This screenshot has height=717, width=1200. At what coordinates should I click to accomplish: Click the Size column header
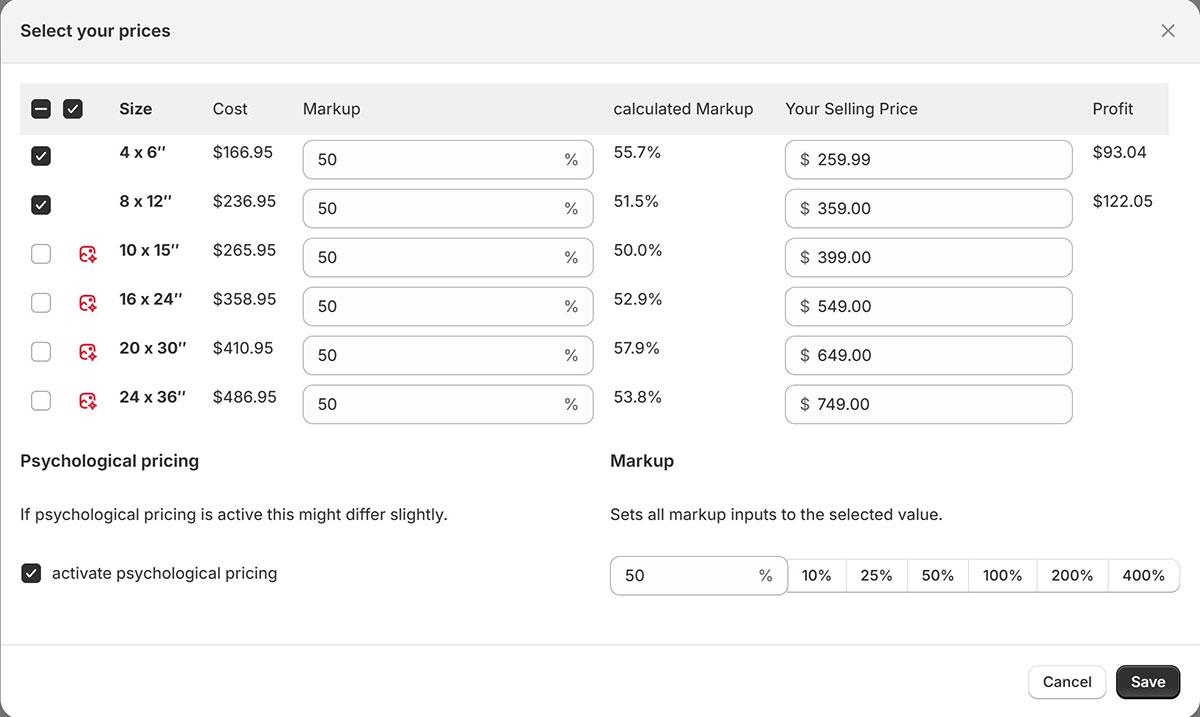[136, 109]
